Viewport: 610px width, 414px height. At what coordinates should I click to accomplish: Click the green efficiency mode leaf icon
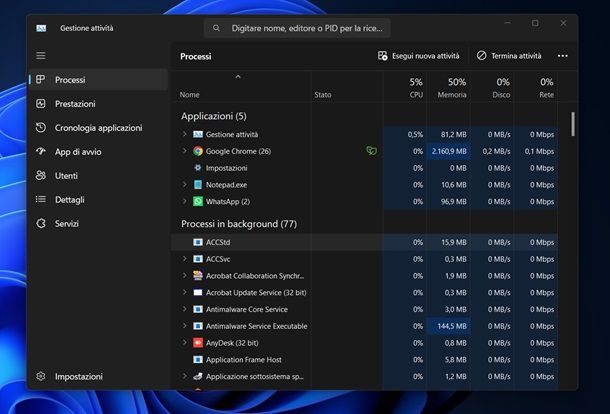tap(372, 151)
